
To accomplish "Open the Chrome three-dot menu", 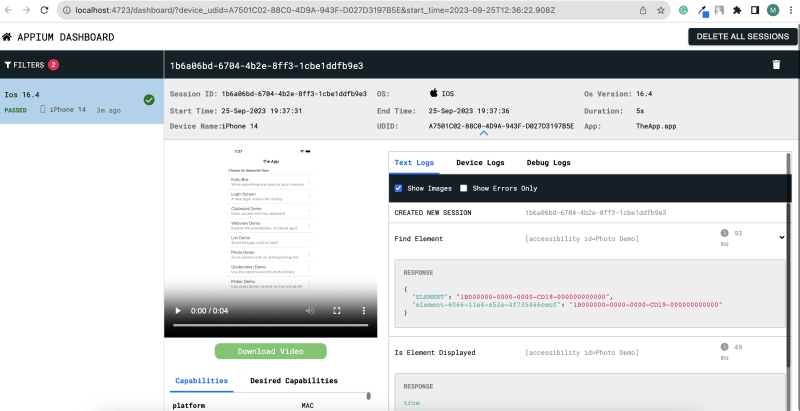I will [790, 10].
